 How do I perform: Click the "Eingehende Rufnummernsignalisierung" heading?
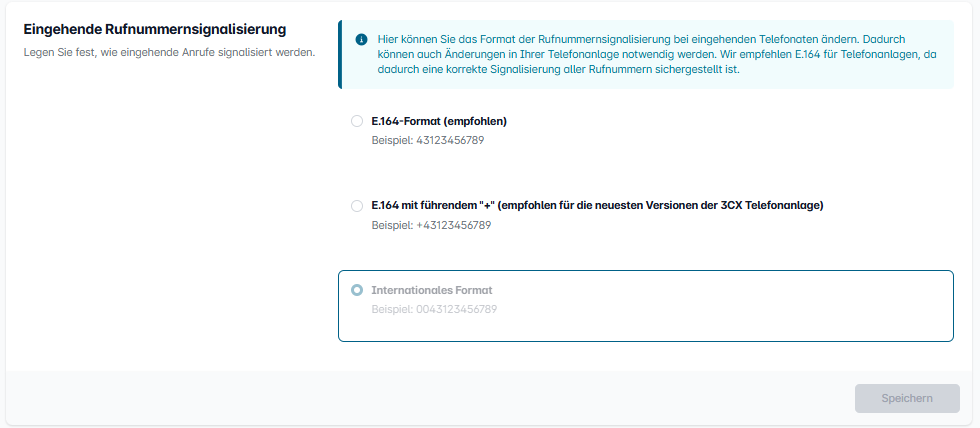tap(155, 30)
